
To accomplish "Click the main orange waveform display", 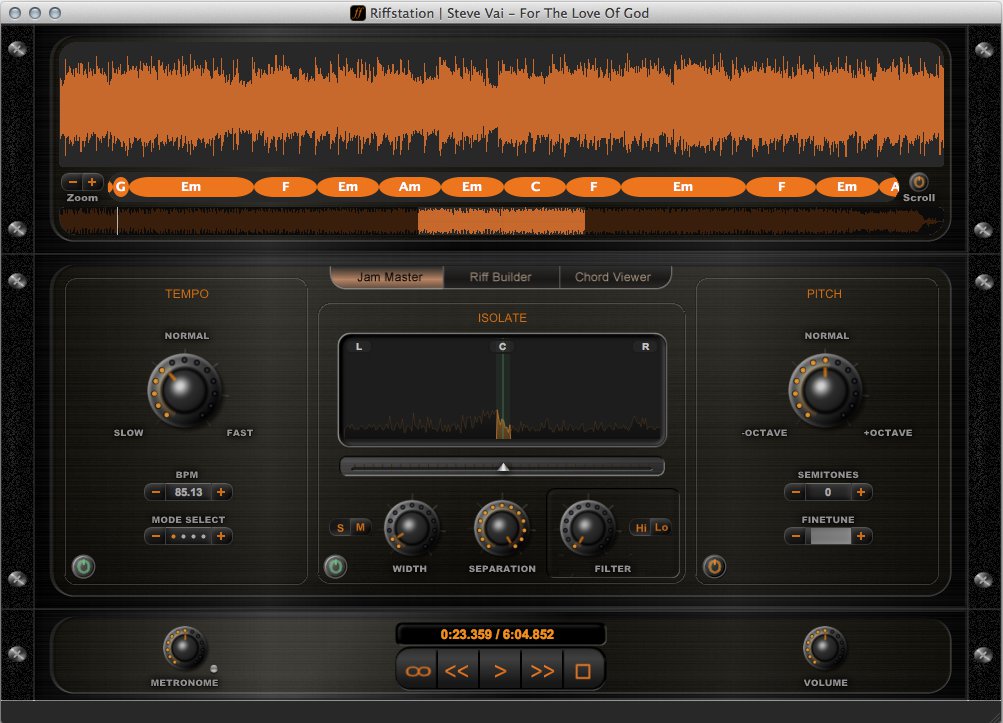I will pos(502,106).
